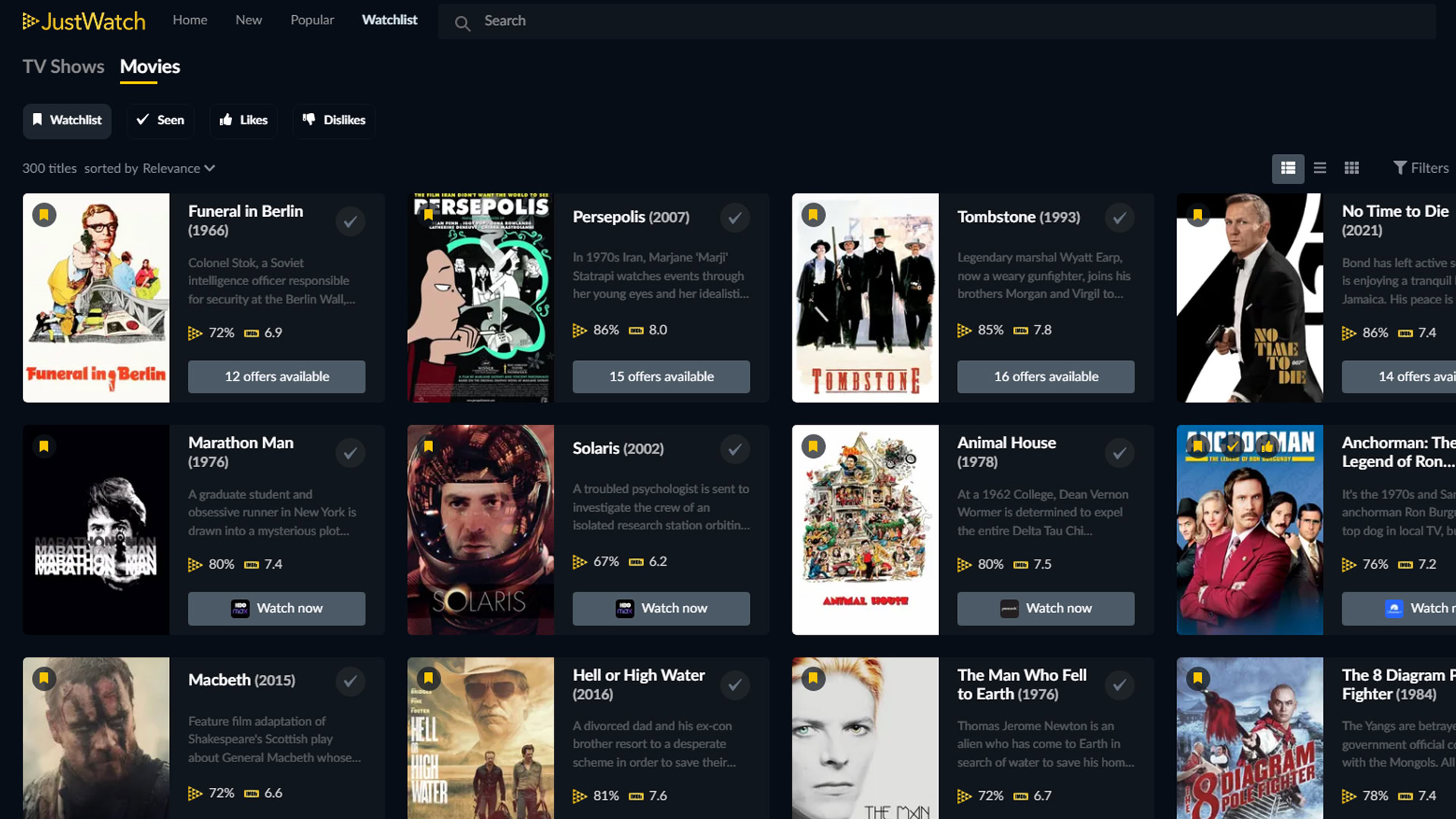Switch to Movies tab

(150, 66)
